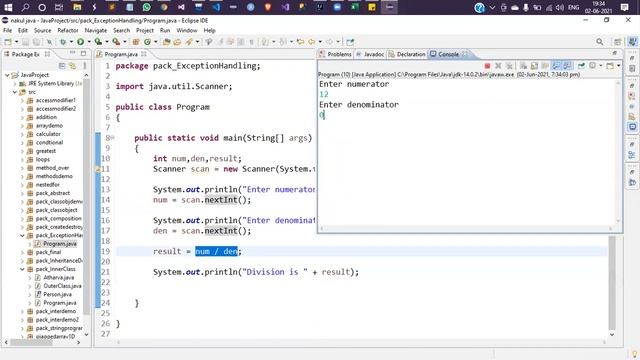This screenshot has height=360, width=640.
Task: Click the External Tools run icon
Action: tap(116, 42)
